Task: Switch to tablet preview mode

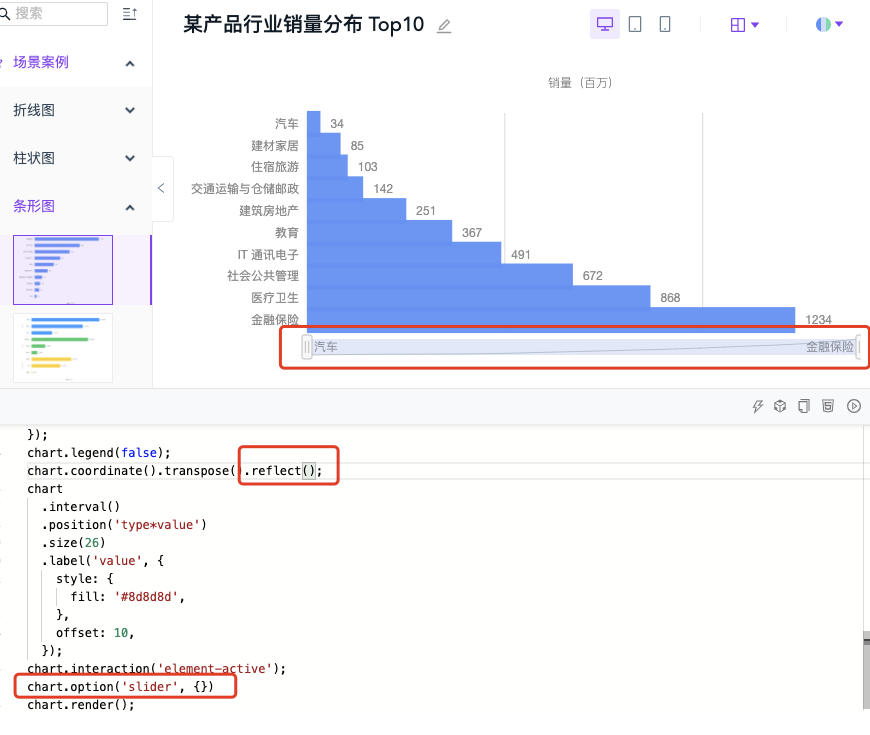Action: pos(634,23)
